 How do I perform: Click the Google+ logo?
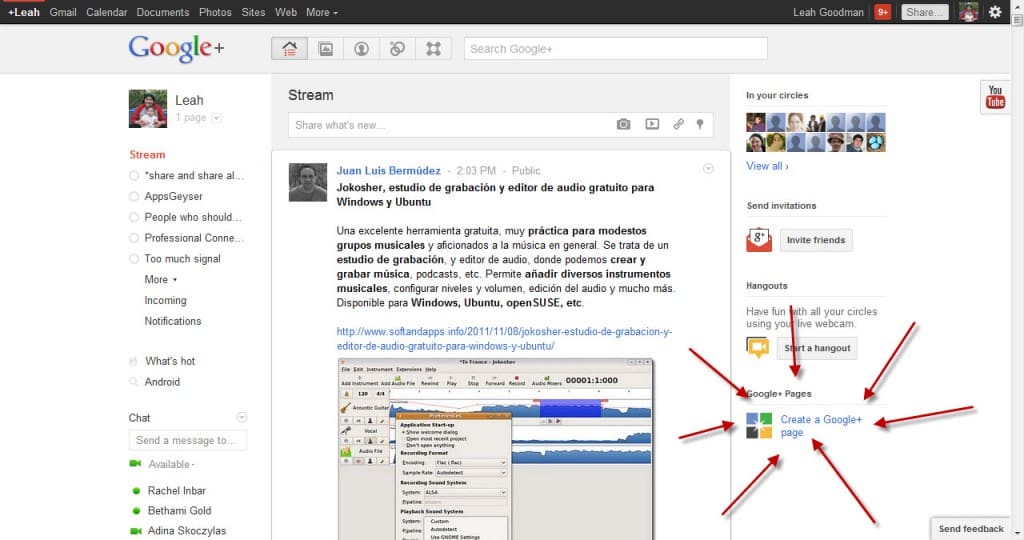pos(176,48)
